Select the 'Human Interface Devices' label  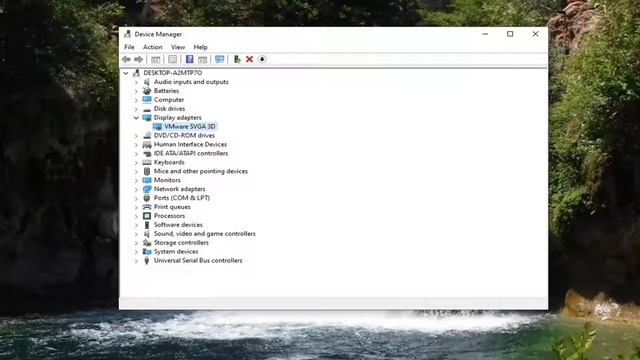[x=190, y=144]
